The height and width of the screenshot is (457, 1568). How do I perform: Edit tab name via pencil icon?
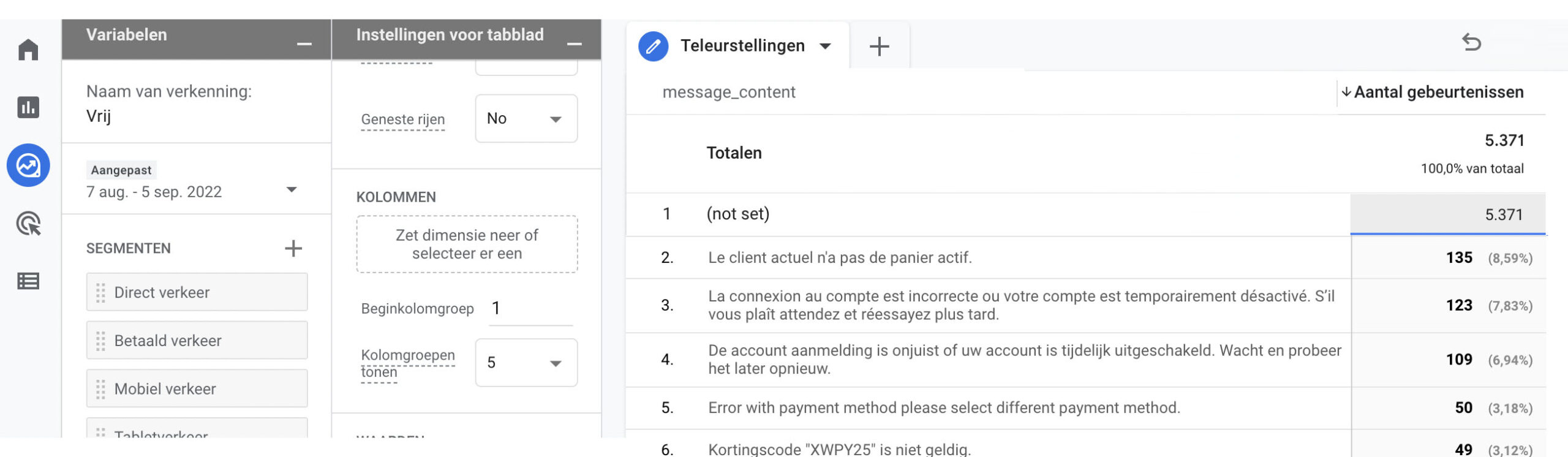coord(654,46)
